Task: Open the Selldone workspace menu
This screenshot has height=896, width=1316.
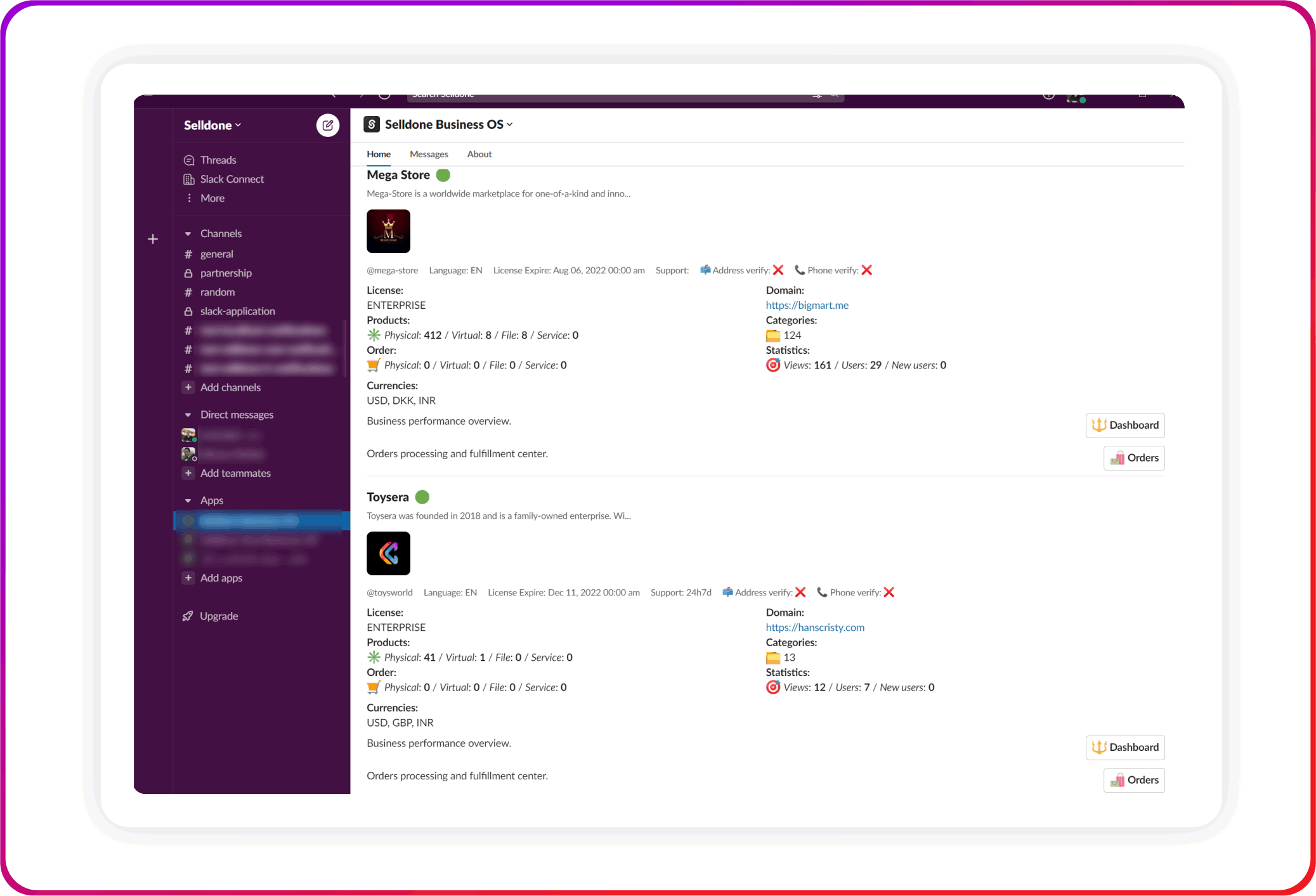Action: (212, 125)
